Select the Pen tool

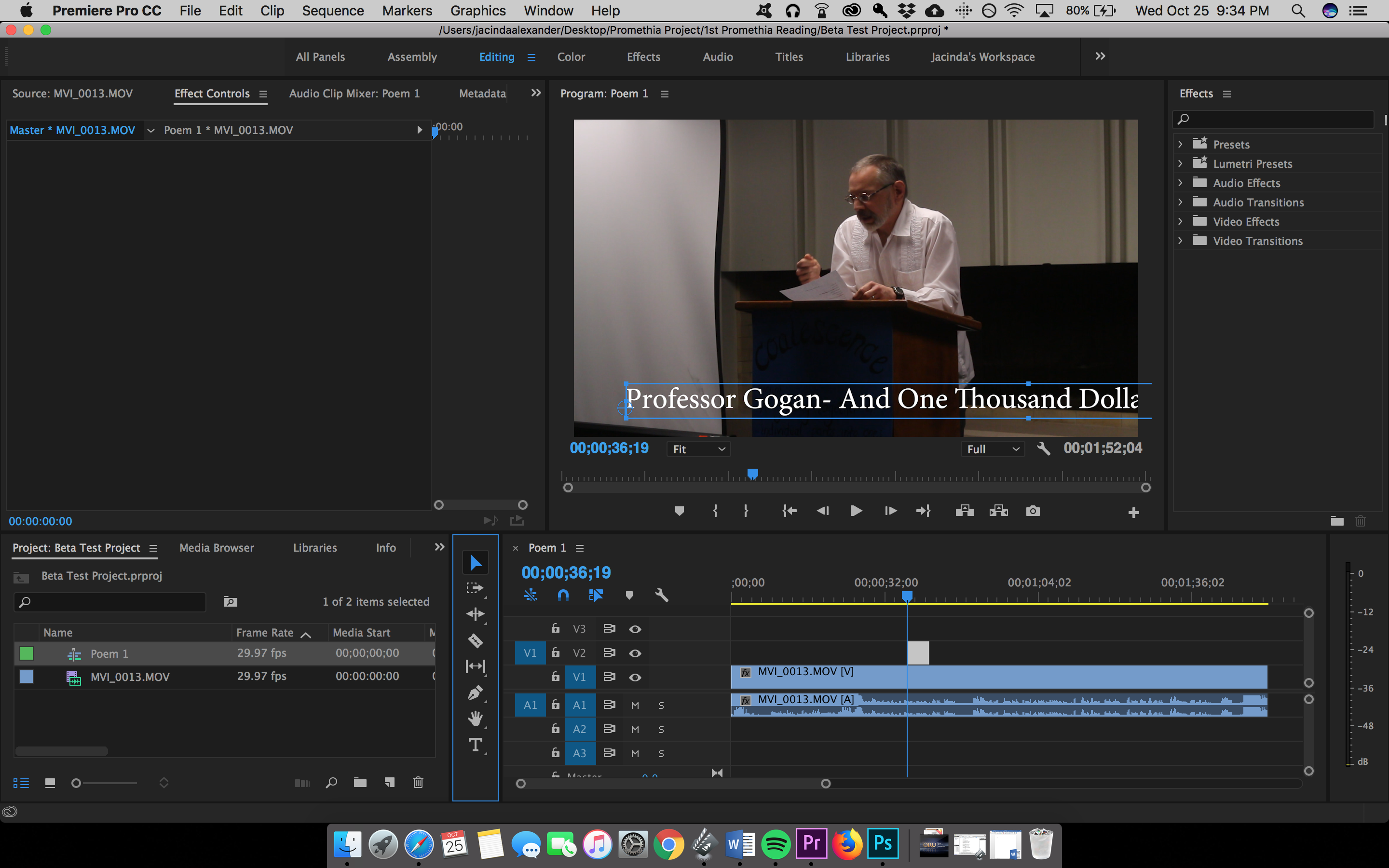pos(475,693)
